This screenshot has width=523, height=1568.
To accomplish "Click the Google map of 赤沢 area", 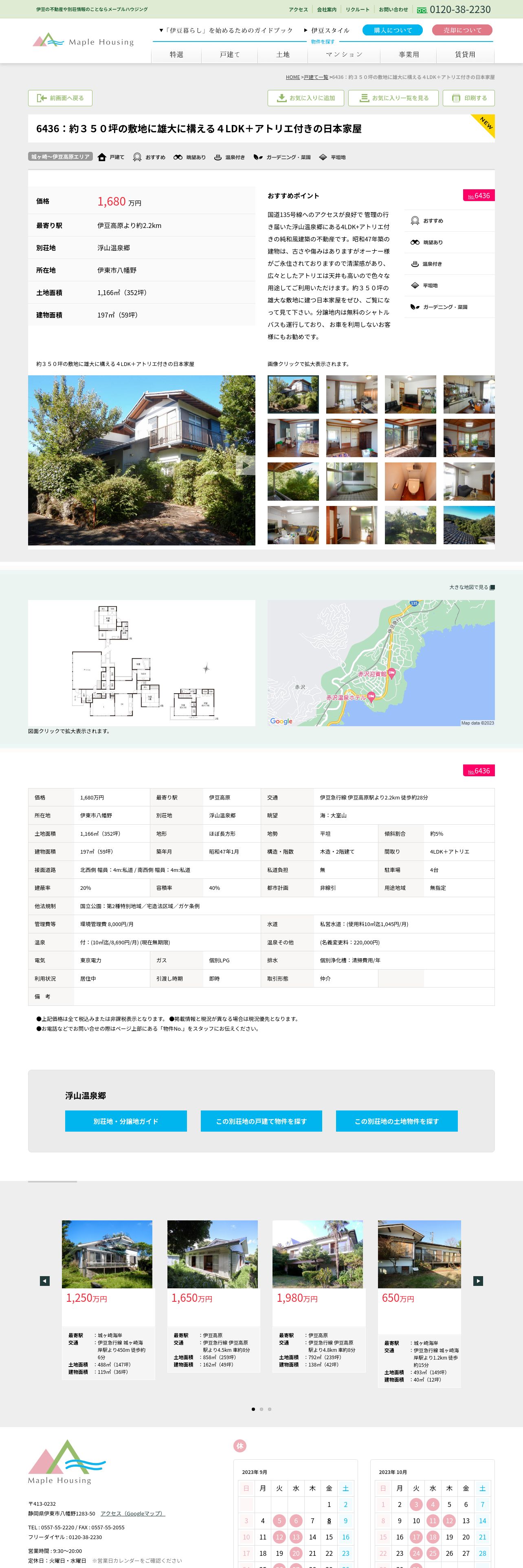I will [381, 663].
